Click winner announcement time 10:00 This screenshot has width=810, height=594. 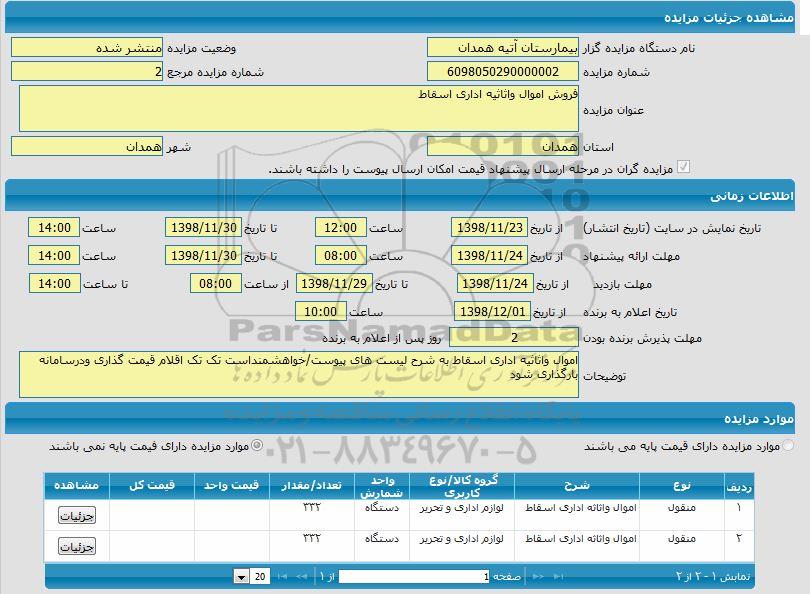click(320, 311)
